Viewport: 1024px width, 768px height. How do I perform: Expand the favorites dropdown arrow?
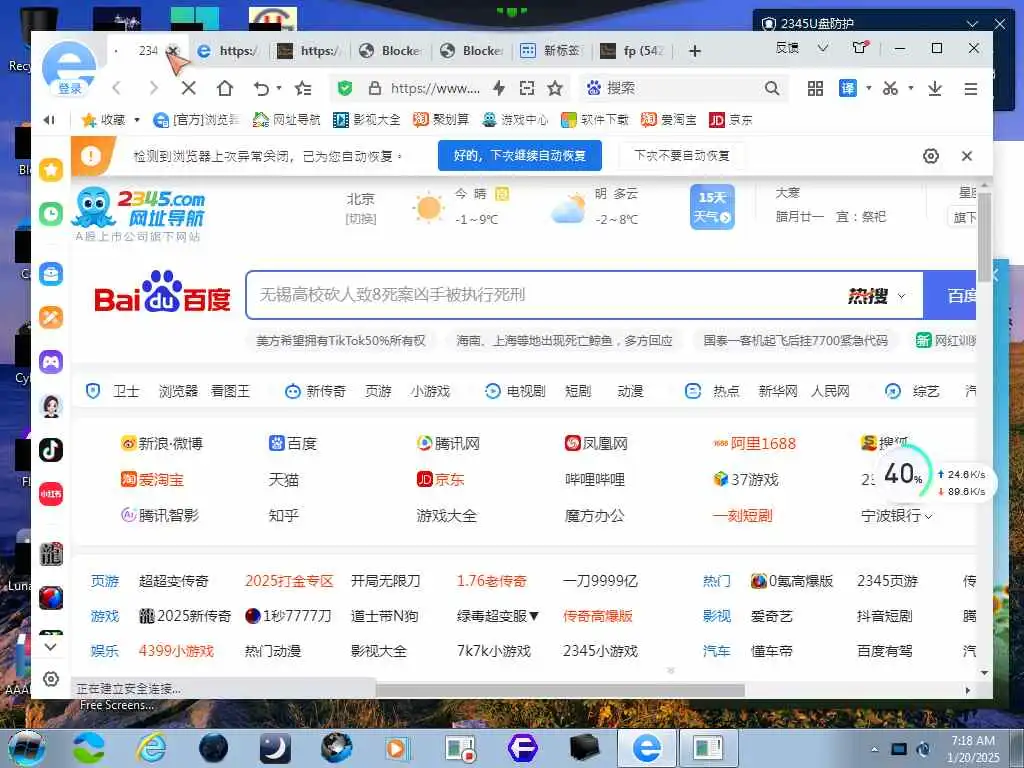click(x=136, y=120)
